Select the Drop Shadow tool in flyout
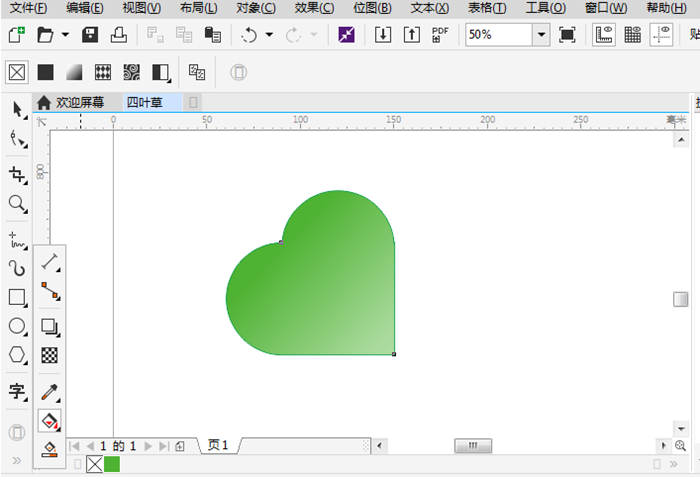This screenshot has width=700, height=477. coord(49,326)
